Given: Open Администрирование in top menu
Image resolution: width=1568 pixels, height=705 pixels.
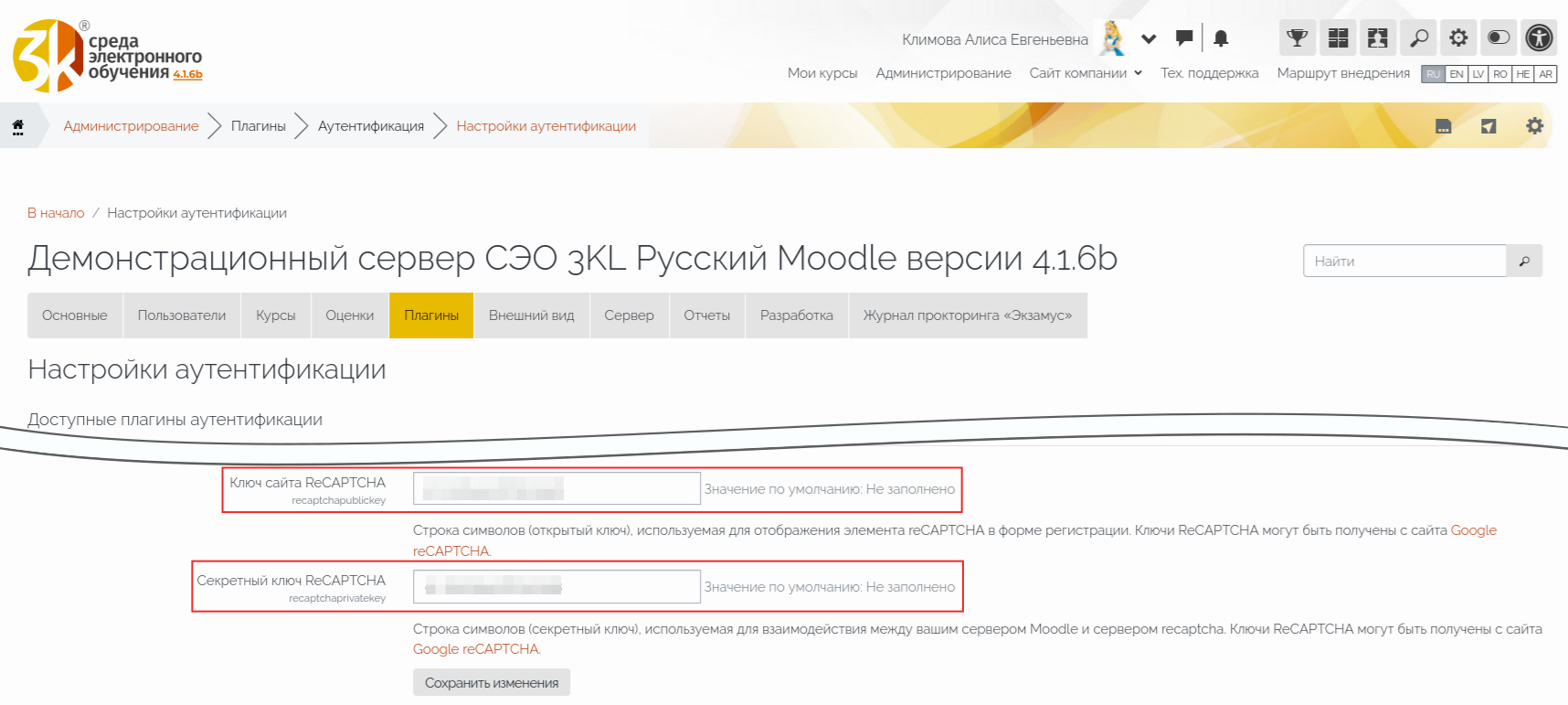Looking at the screenshot, I should (943, 73).
